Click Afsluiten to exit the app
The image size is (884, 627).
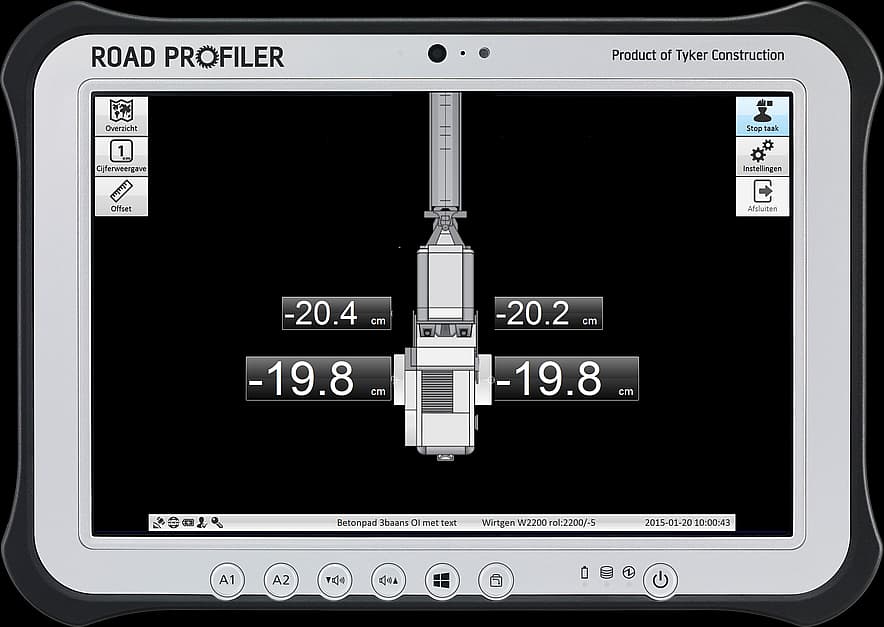[x=762, y=196]
